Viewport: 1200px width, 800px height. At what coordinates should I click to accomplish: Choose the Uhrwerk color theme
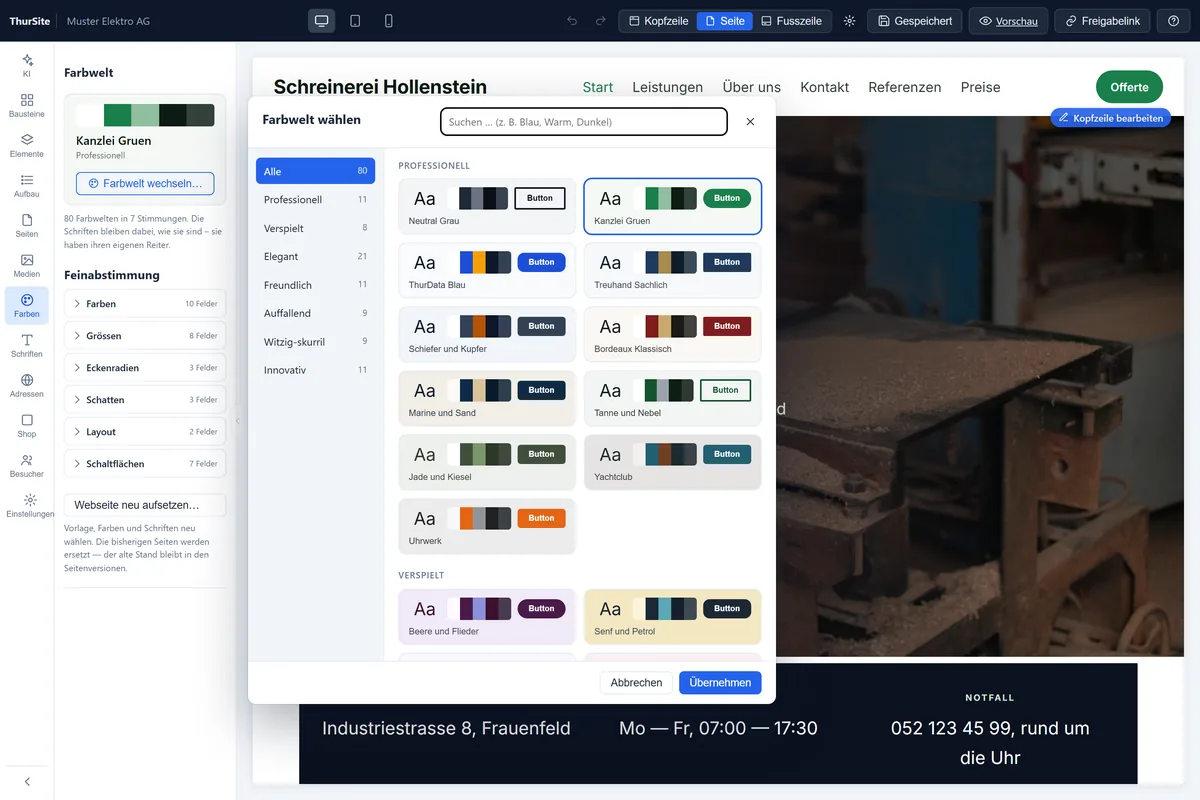487,526
